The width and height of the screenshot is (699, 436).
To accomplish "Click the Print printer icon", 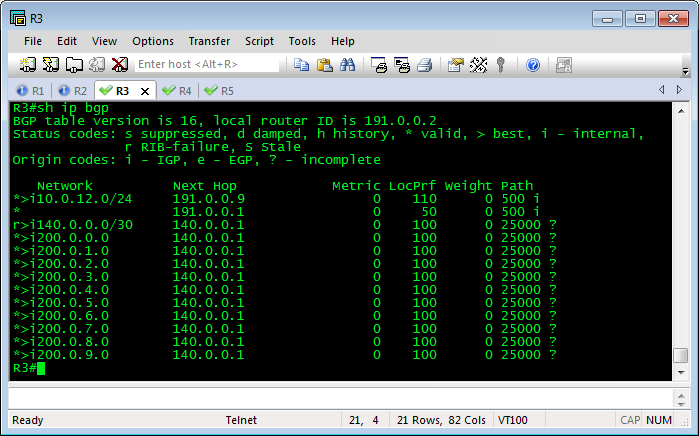I will pos(425,65).
